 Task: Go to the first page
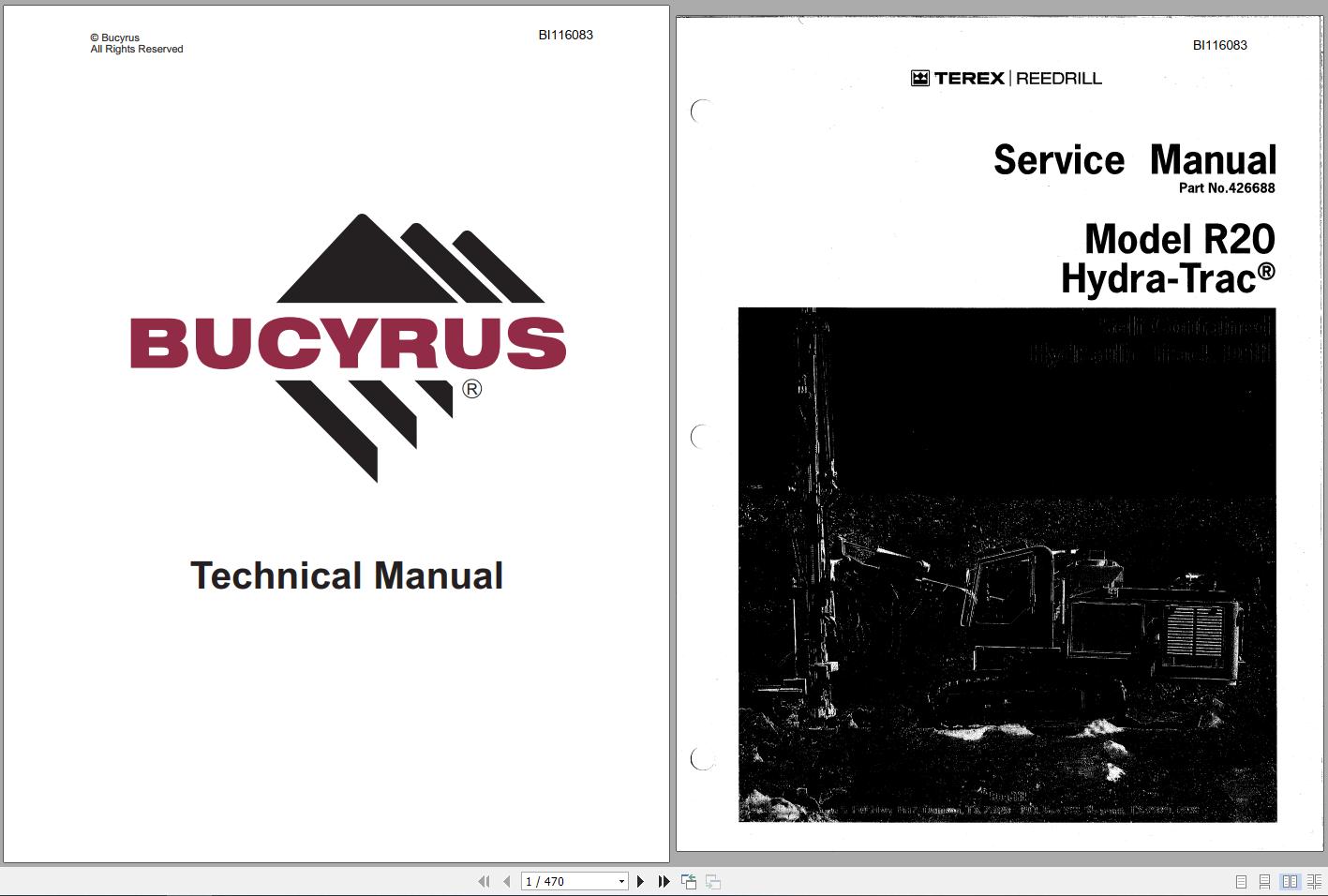[x=484, y=882]
